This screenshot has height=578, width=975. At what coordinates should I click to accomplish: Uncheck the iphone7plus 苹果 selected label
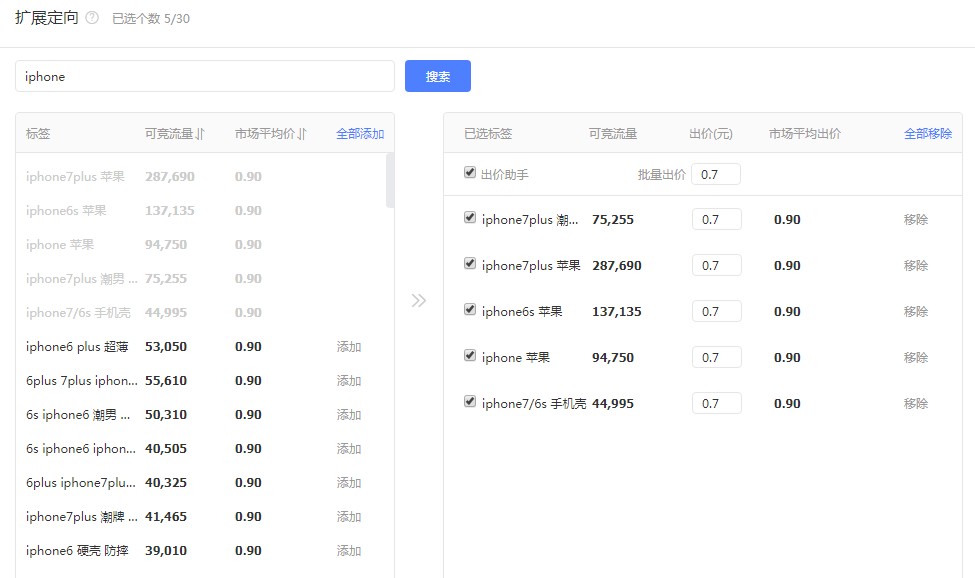pos(470,264)
